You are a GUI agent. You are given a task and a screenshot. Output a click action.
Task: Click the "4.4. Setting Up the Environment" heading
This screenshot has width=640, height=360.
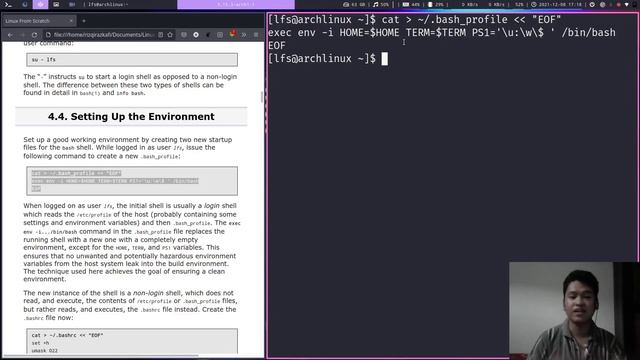pos(131,117)
